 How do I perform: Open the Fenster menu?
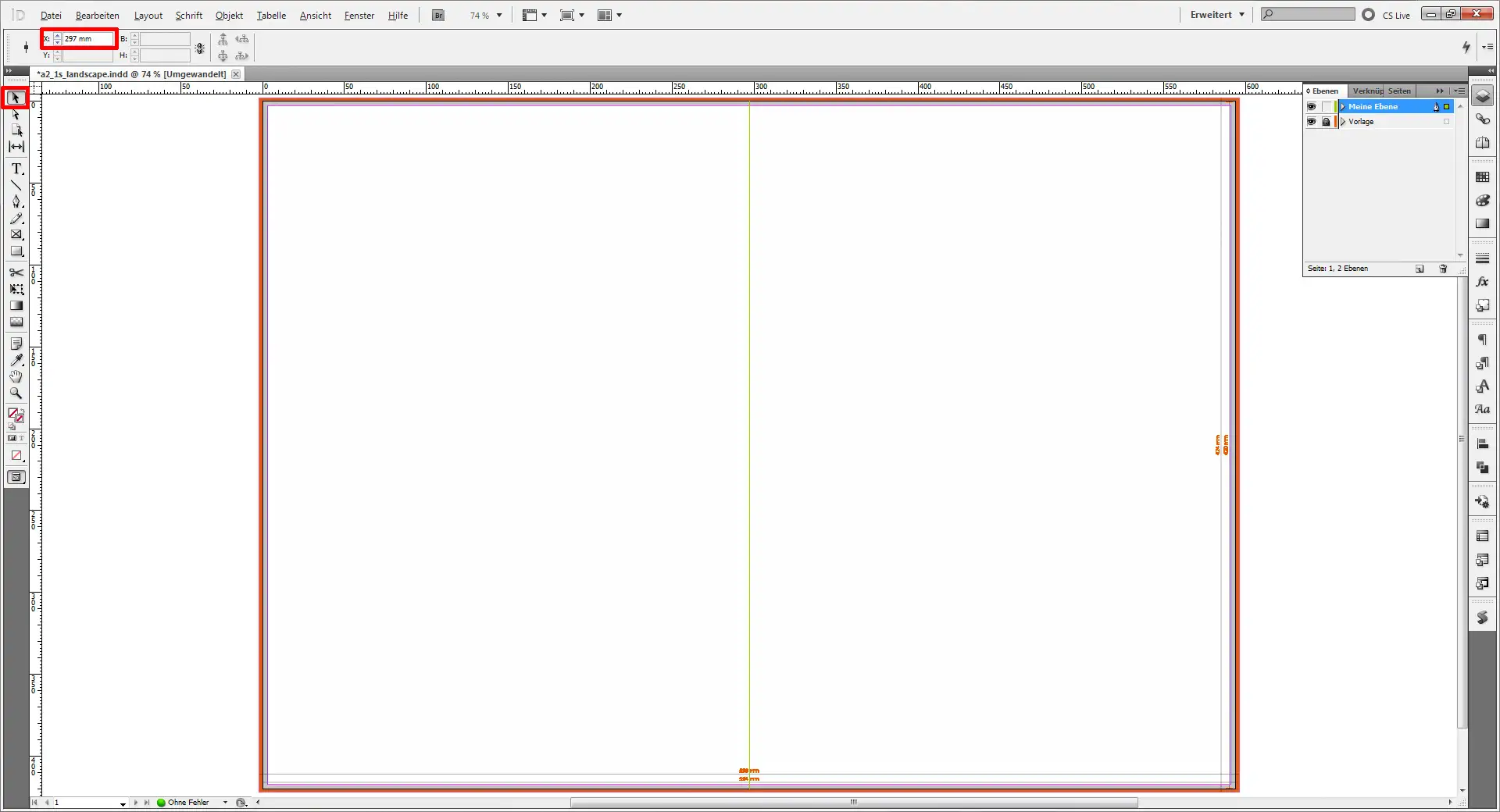tap(359, 15)
